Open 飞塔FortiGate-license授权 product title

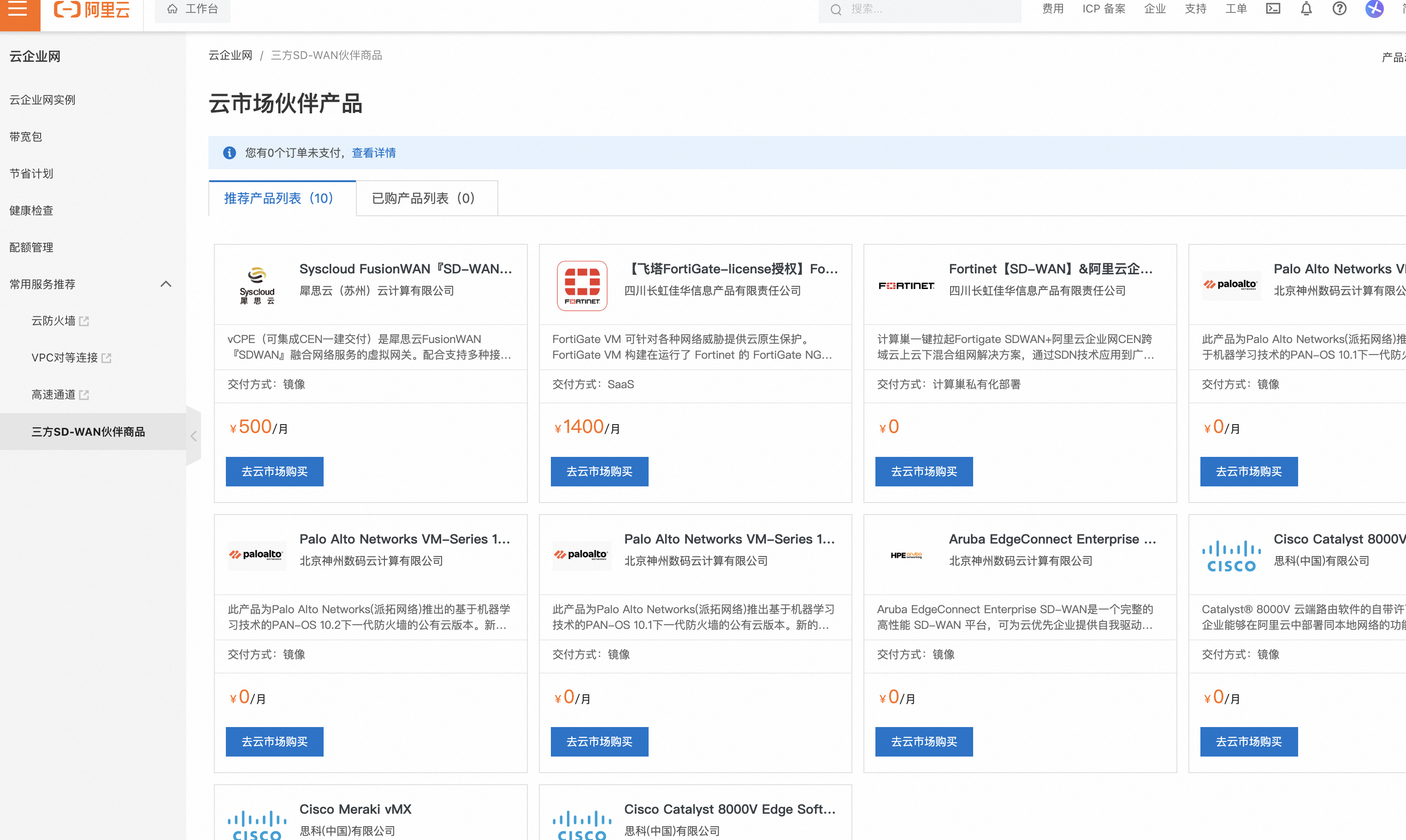[731, 269]
